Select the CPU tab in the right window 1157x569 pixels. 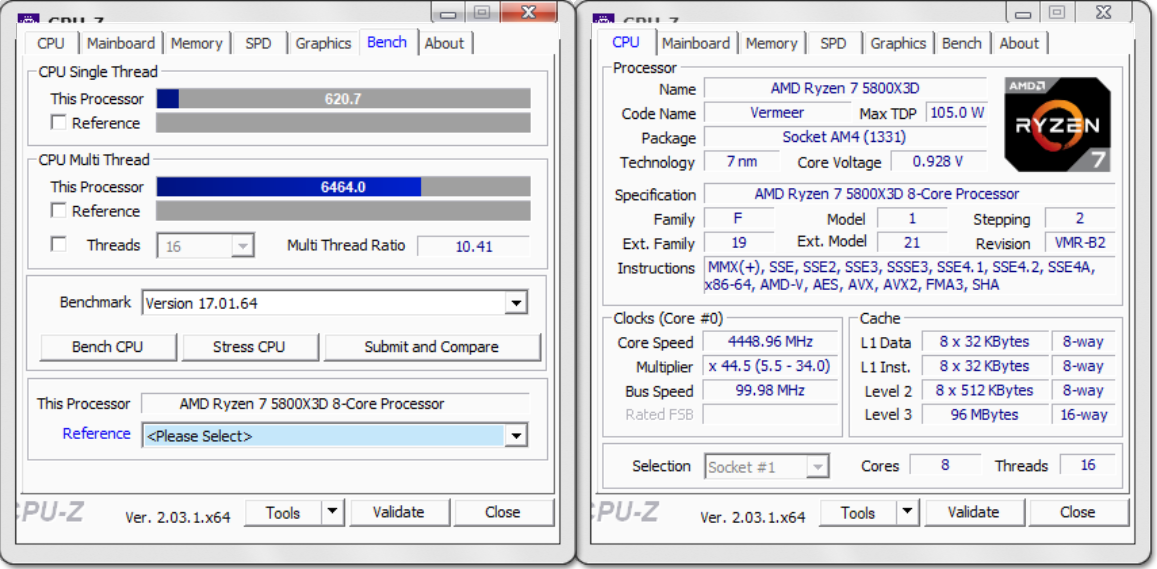[x=626, y=42]
